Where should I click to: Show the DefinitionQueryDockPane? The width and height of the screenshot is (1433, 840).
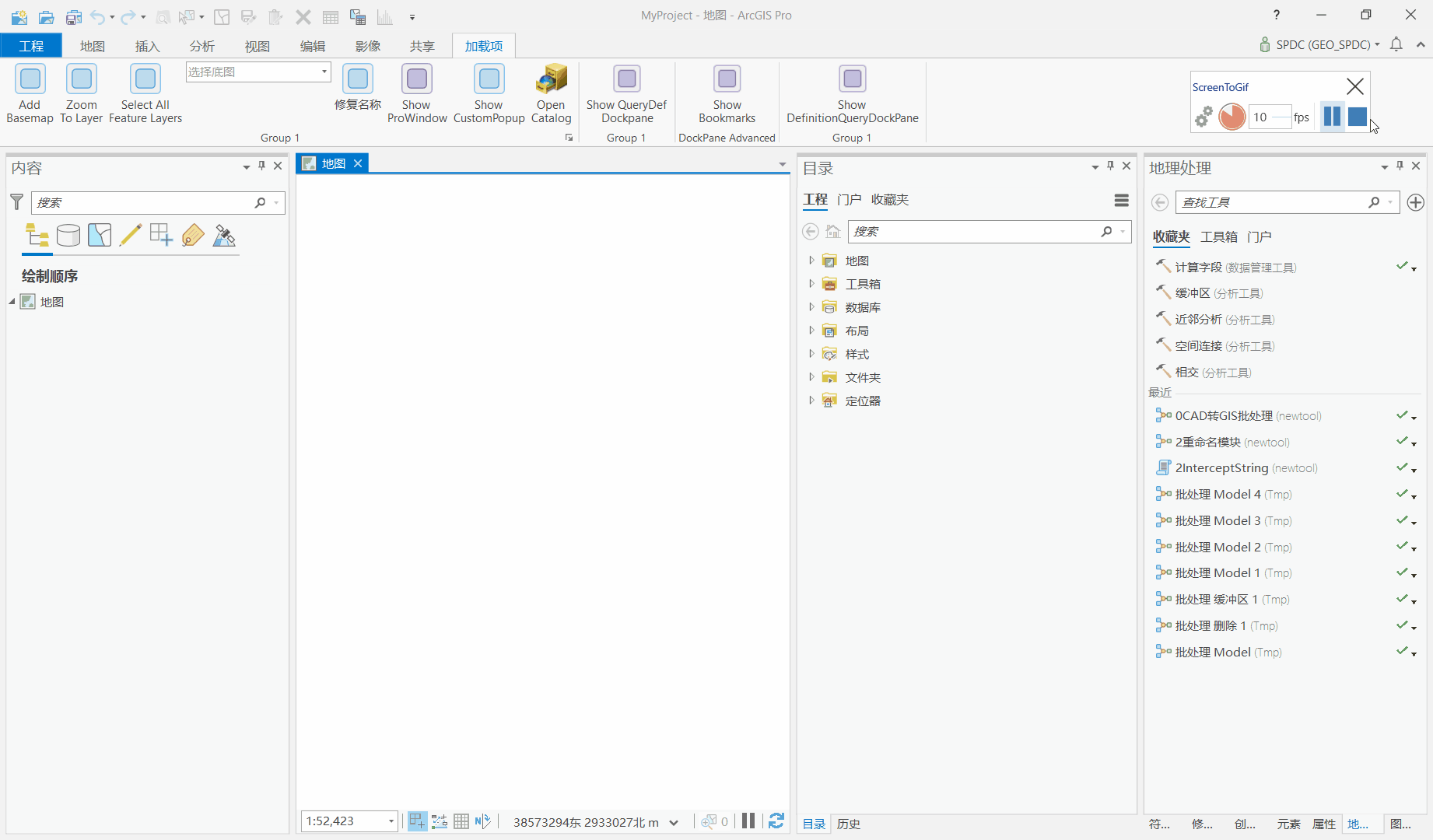[x=852, y=93]
